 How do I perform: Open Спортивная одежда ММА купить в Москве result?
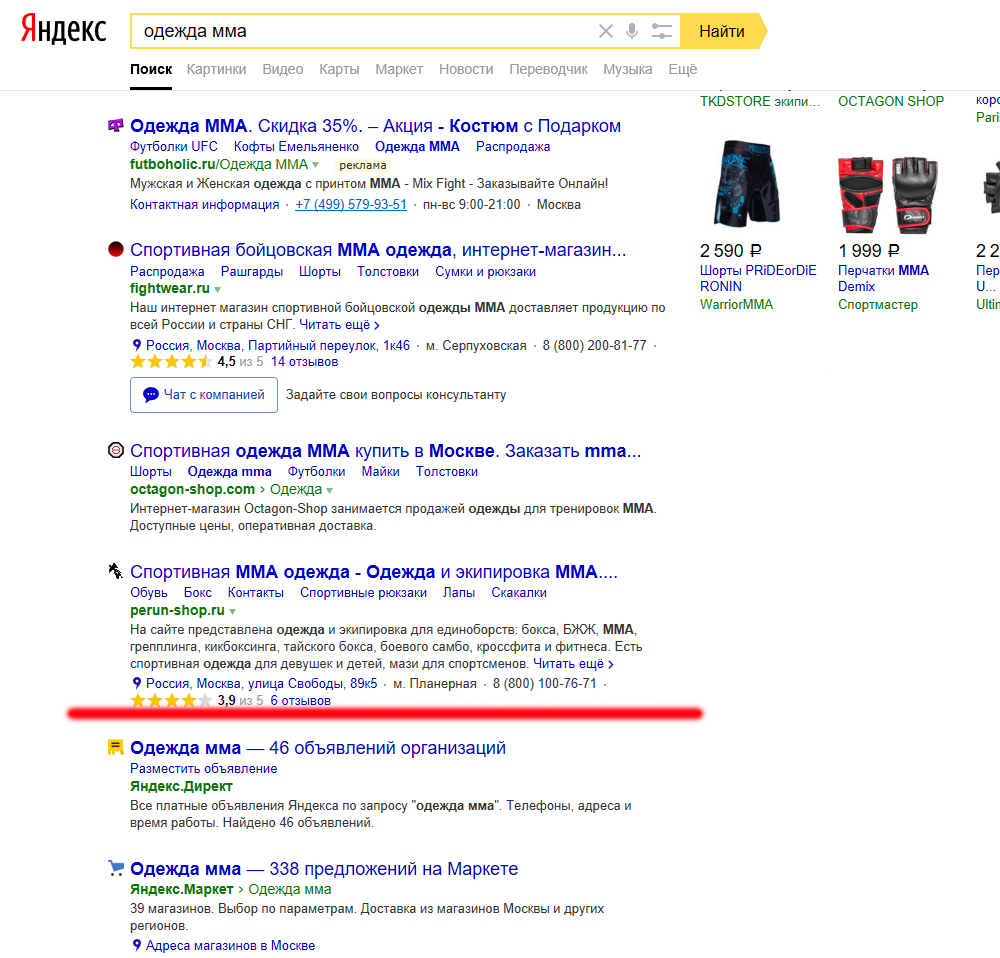pos(386,451)
